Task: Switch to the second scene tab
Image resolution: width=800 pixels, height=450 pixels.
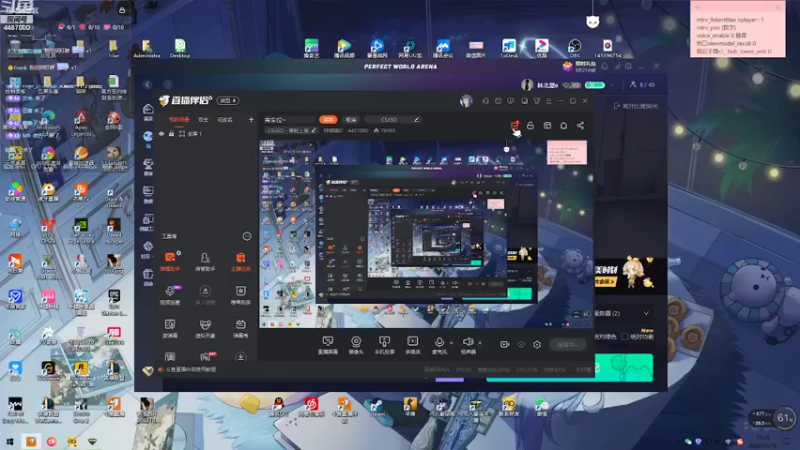Action: [x=203, y=119]
